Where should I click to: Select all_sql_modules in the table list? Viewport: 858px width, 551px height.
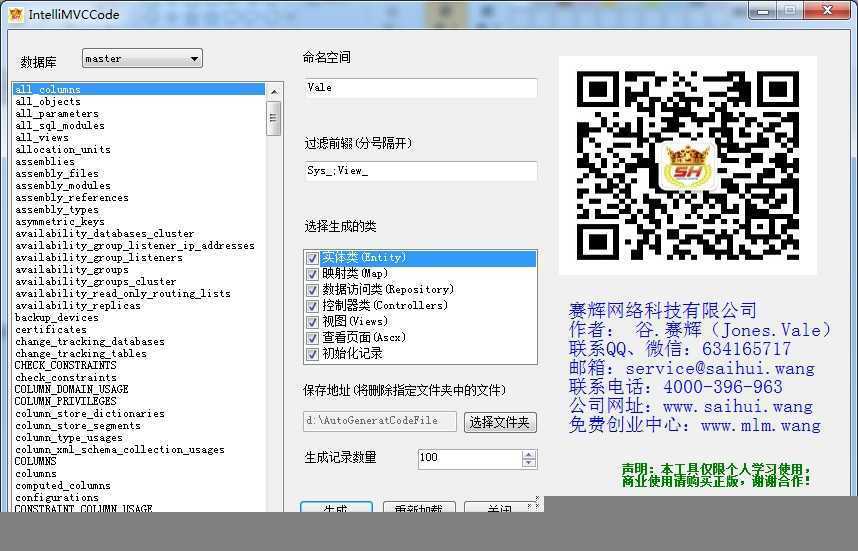click(x=139, y=125)
